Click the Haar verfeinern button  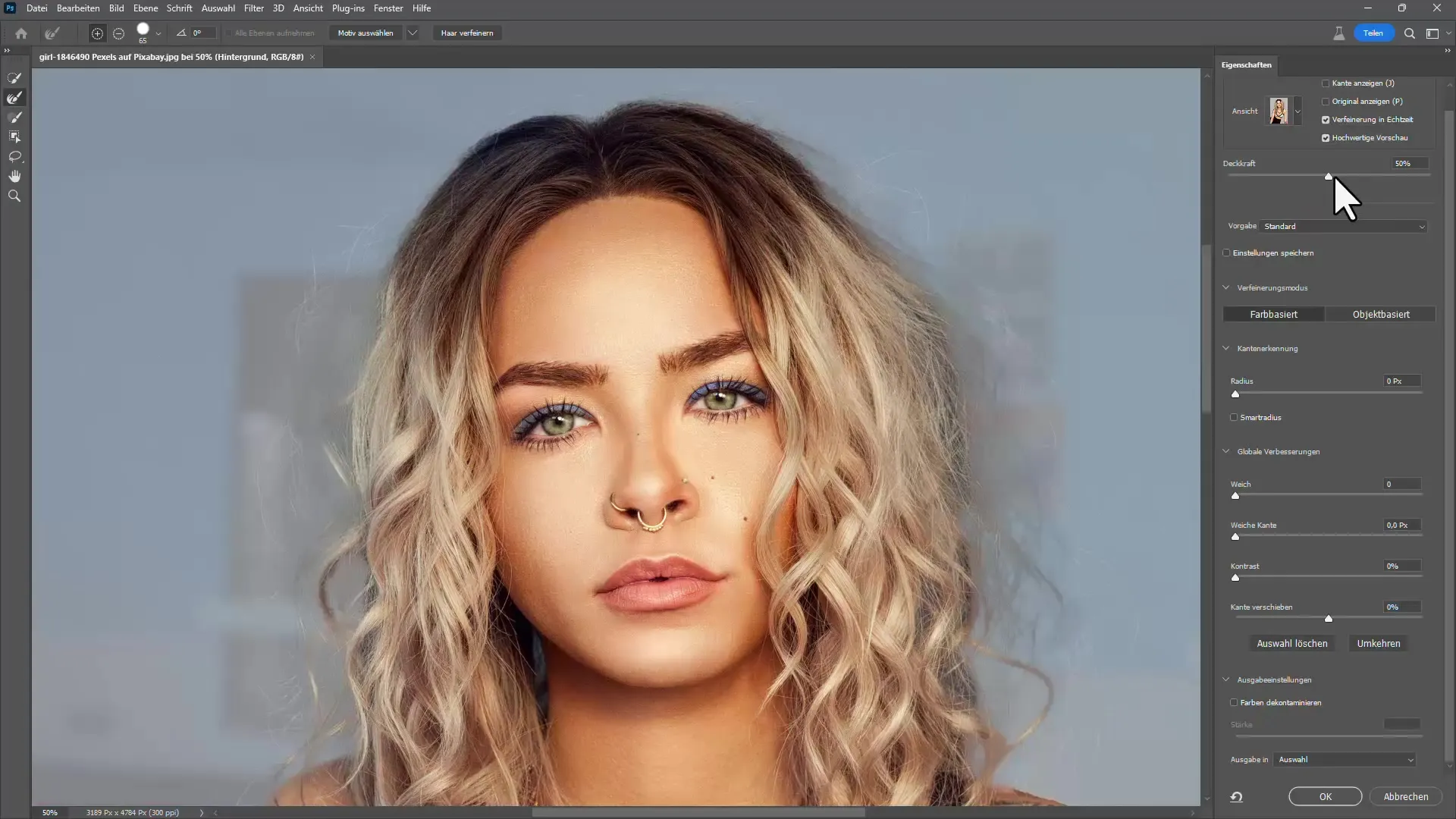click(467, 33)
